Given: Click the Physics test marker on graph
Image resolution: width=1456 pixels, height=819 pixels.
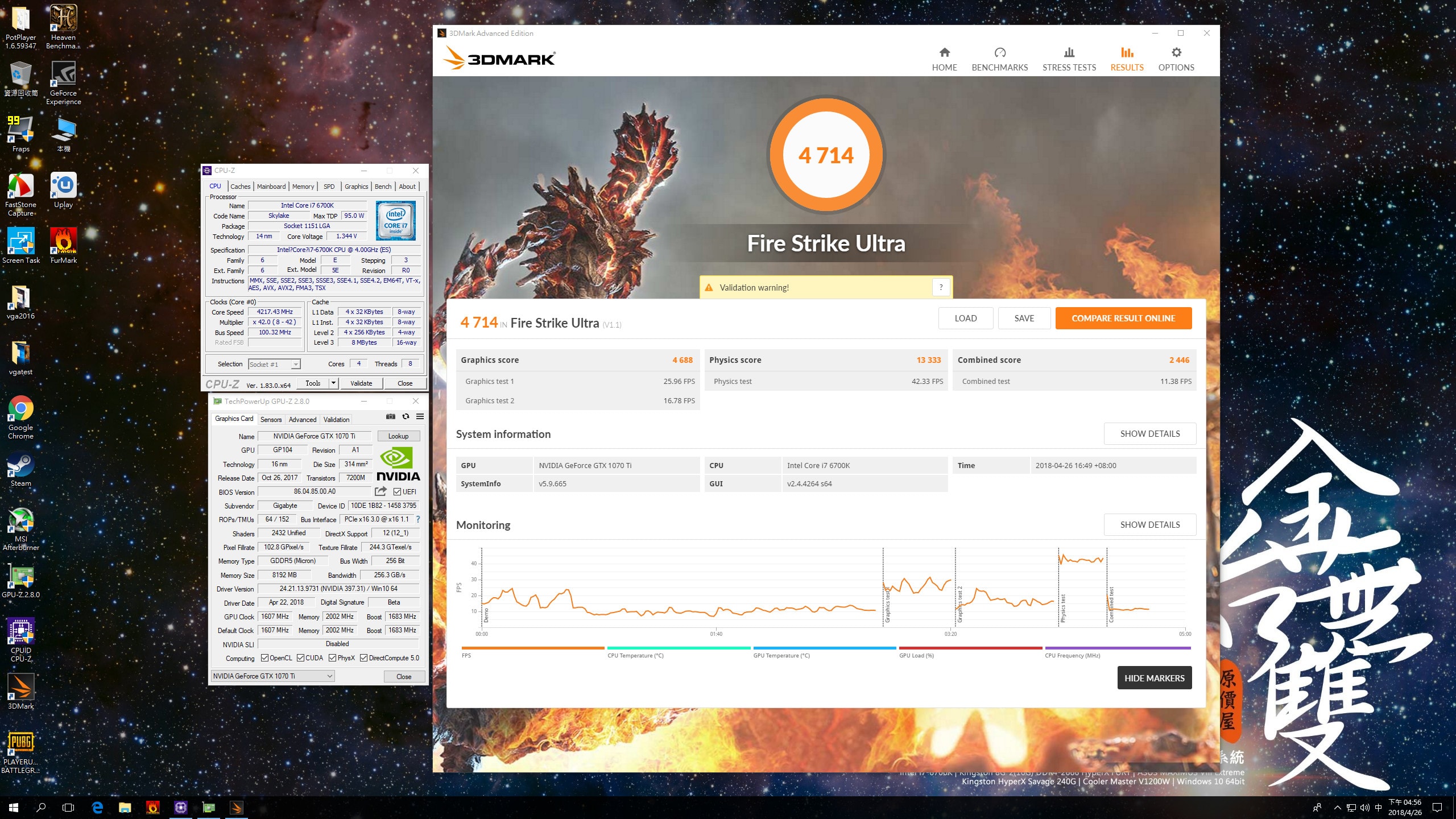Looking at the screenshot, I should [x=1062, y=607].
